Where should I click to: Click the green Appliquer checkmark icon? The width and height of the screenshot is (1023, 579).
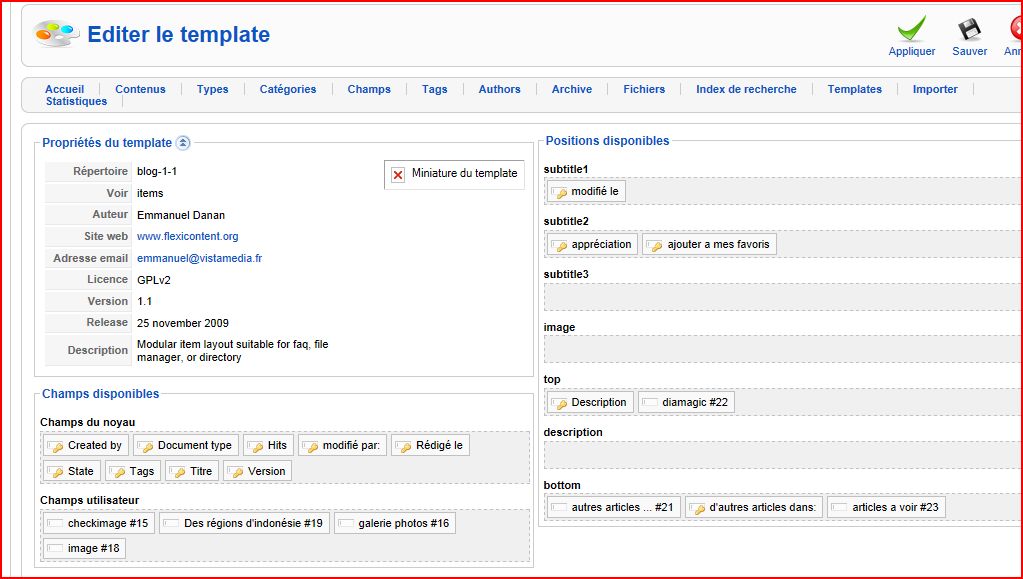point(911,29)
